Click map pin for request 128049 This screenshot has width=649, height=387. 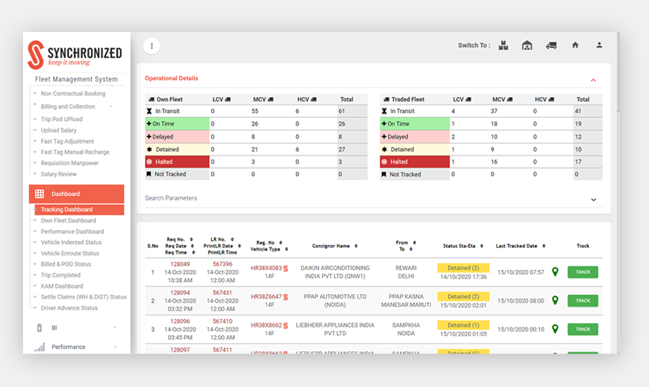[x=555, y=272]
